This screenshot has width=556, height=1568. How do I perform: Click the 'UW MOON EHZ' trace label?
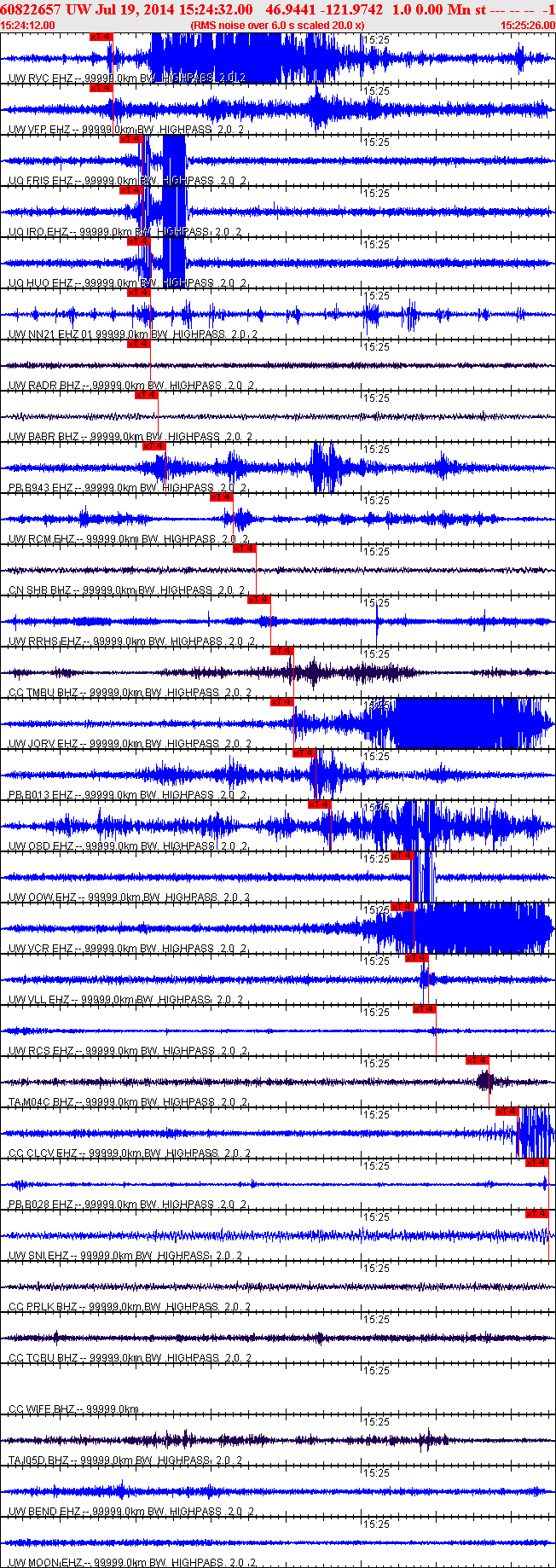[x=45, y=1563]
